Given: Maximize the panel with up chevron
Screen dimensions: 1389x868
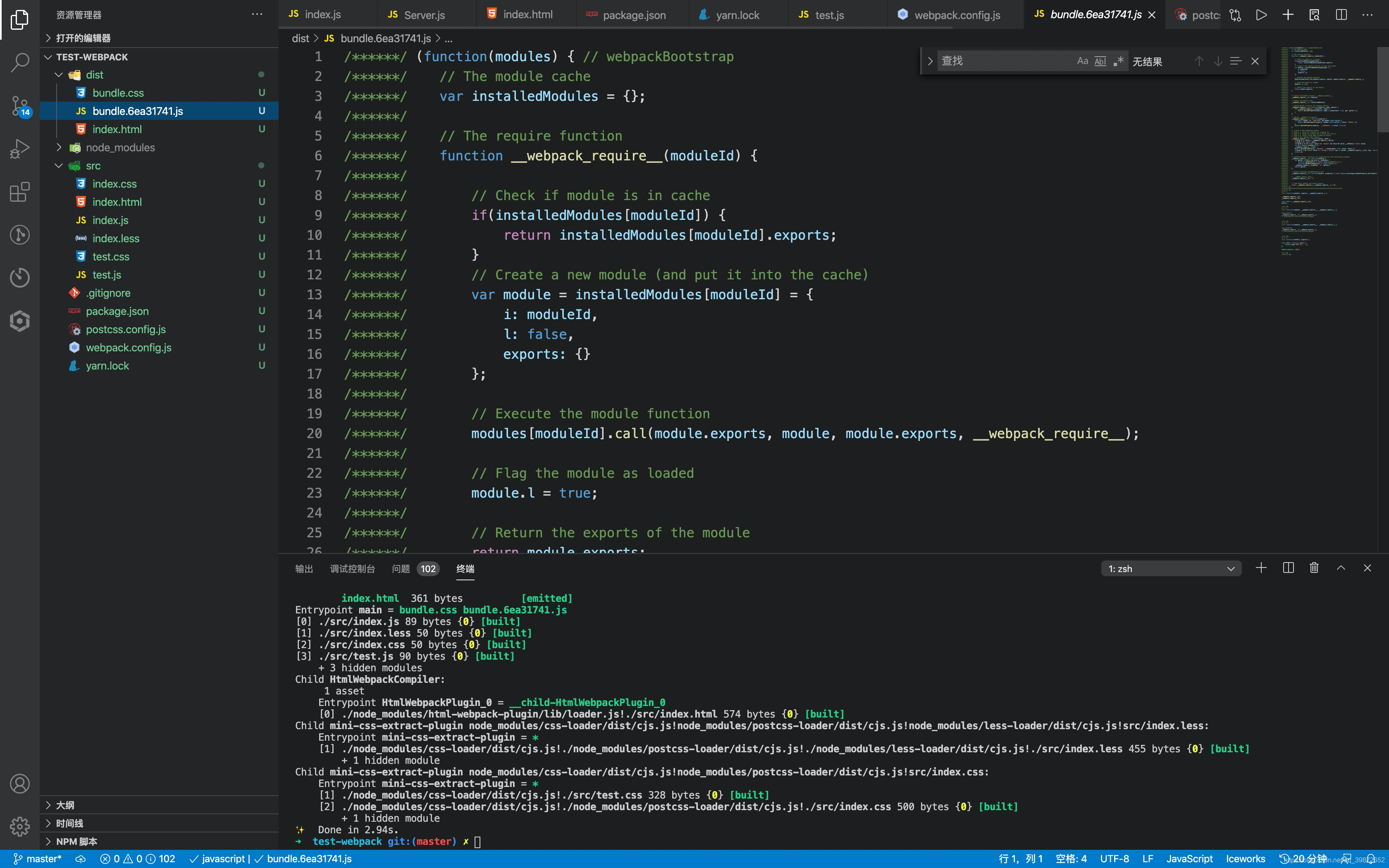Looking at the screenshot, I should click(1341, 568).
